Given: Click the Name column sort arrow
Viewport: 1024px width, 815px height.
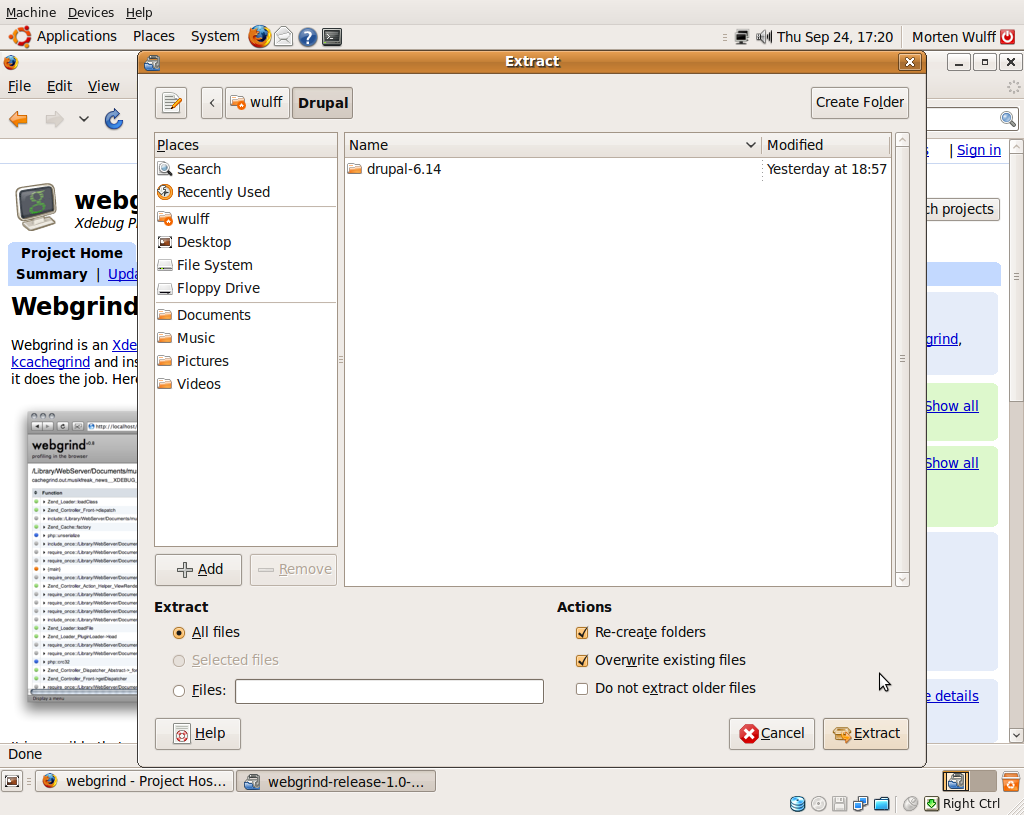Looking at the screenshot, I should (x=750, y=145).
